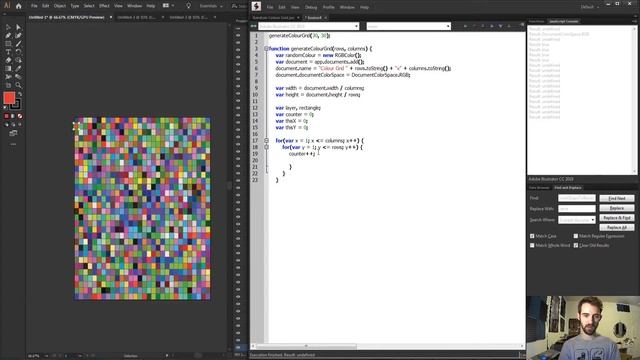
Task: Select the Eraser tool
Action: tap(8, 60)
